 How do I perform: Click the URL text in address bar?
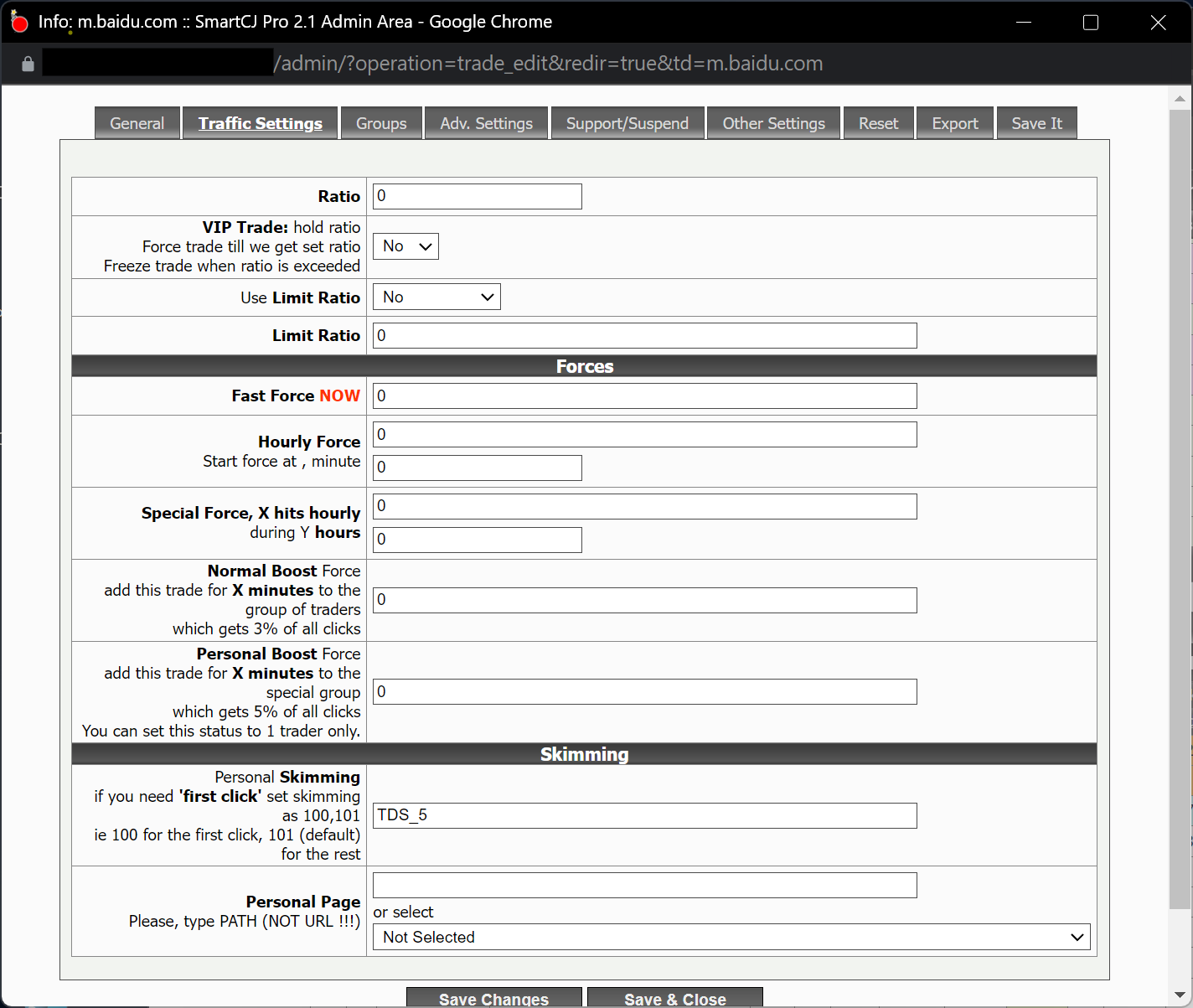click(x=548, y=64)
